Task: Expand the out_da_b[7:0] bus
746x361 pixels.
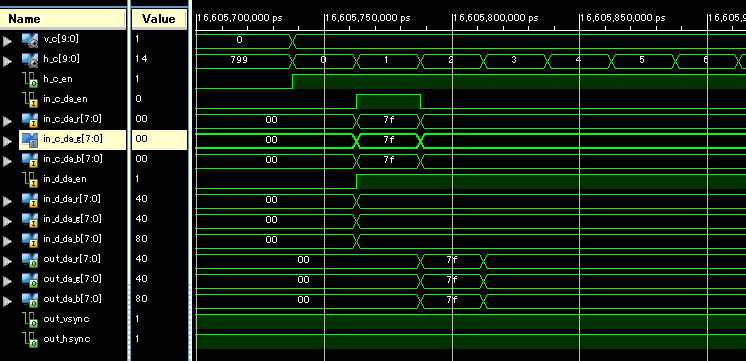Action: (x=7, y=301)
